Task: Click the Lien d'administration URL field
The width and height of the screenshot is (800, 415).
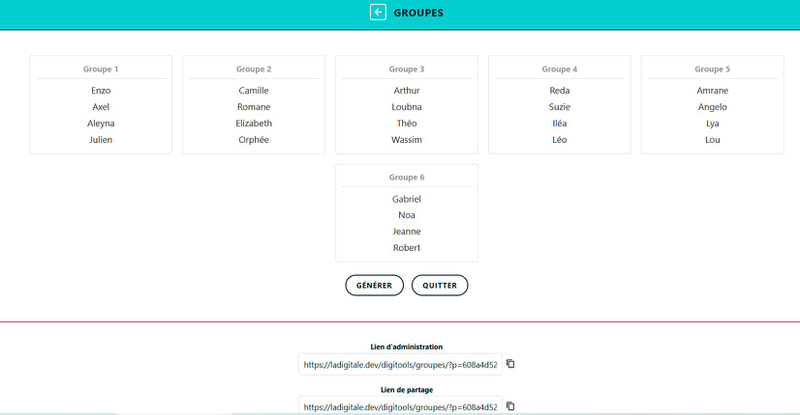Action: click(x=400, y=365)
